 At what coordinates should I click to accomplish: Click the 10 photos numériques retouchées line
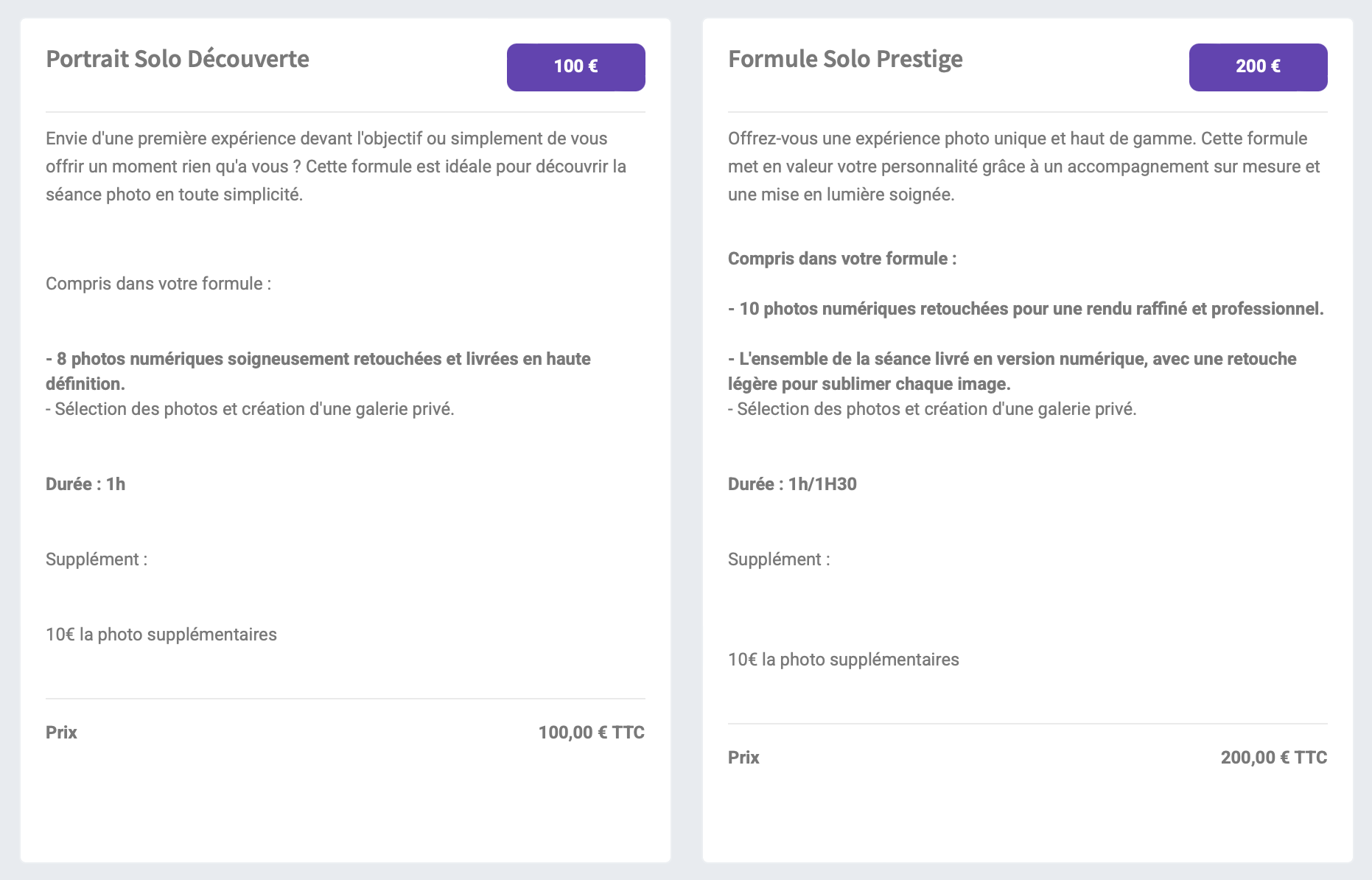click(x=1026, y=309)
